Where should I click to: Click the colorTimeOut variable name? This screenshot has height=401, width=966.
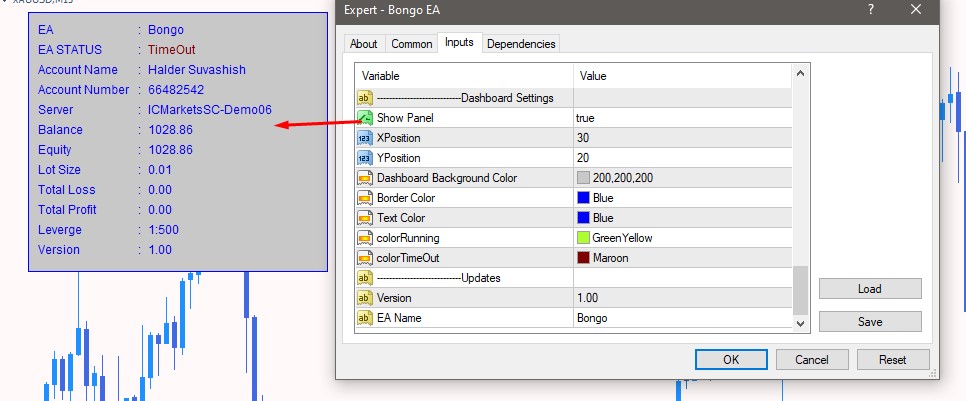(x=408, y=258)
